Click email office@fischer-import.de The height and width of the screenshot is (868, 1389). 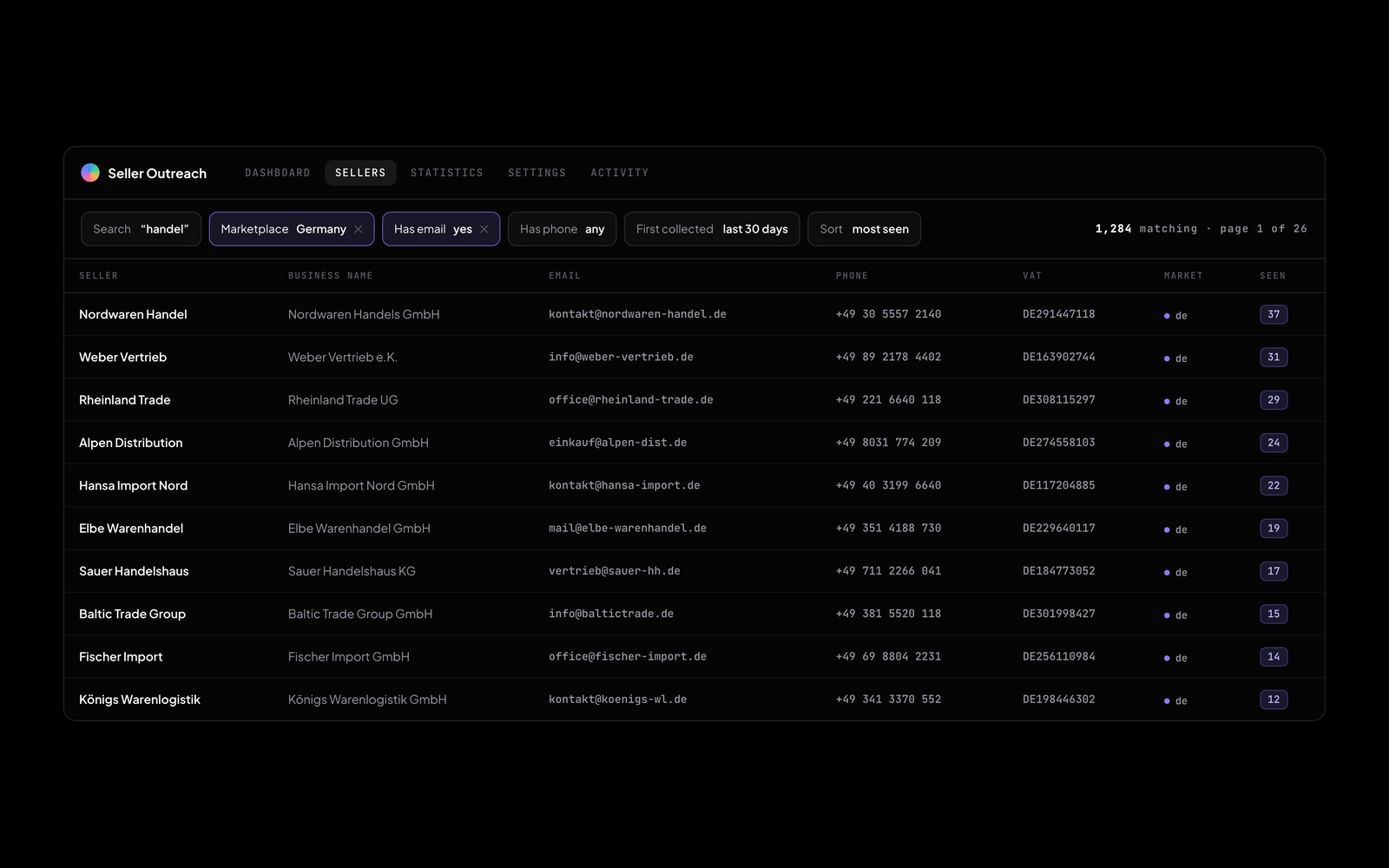(628, 657)
